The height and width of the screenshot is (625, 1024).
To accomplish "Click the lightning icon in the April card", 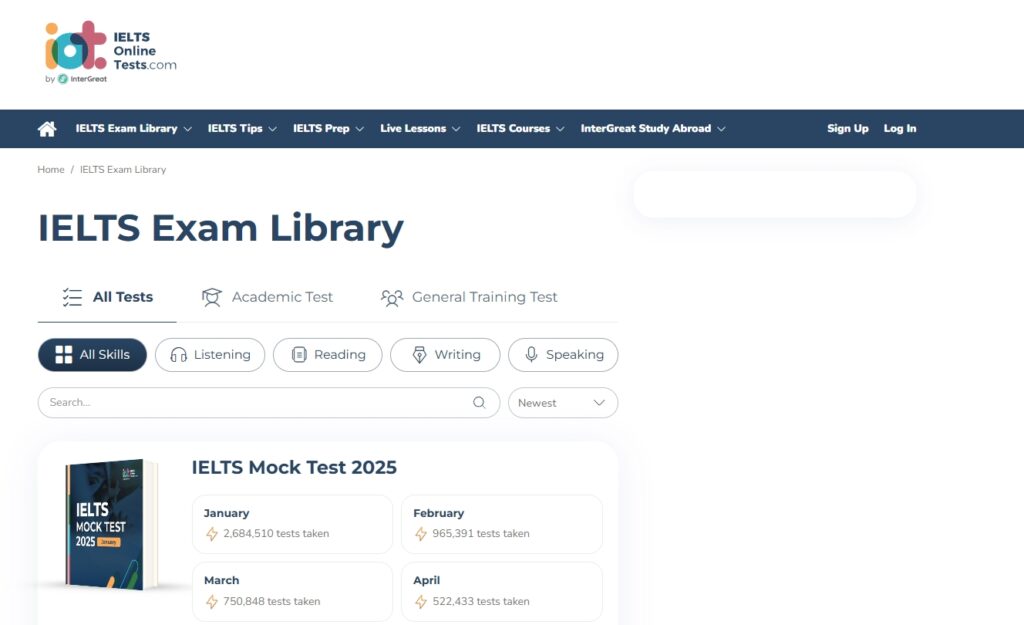I will [421, 602].
